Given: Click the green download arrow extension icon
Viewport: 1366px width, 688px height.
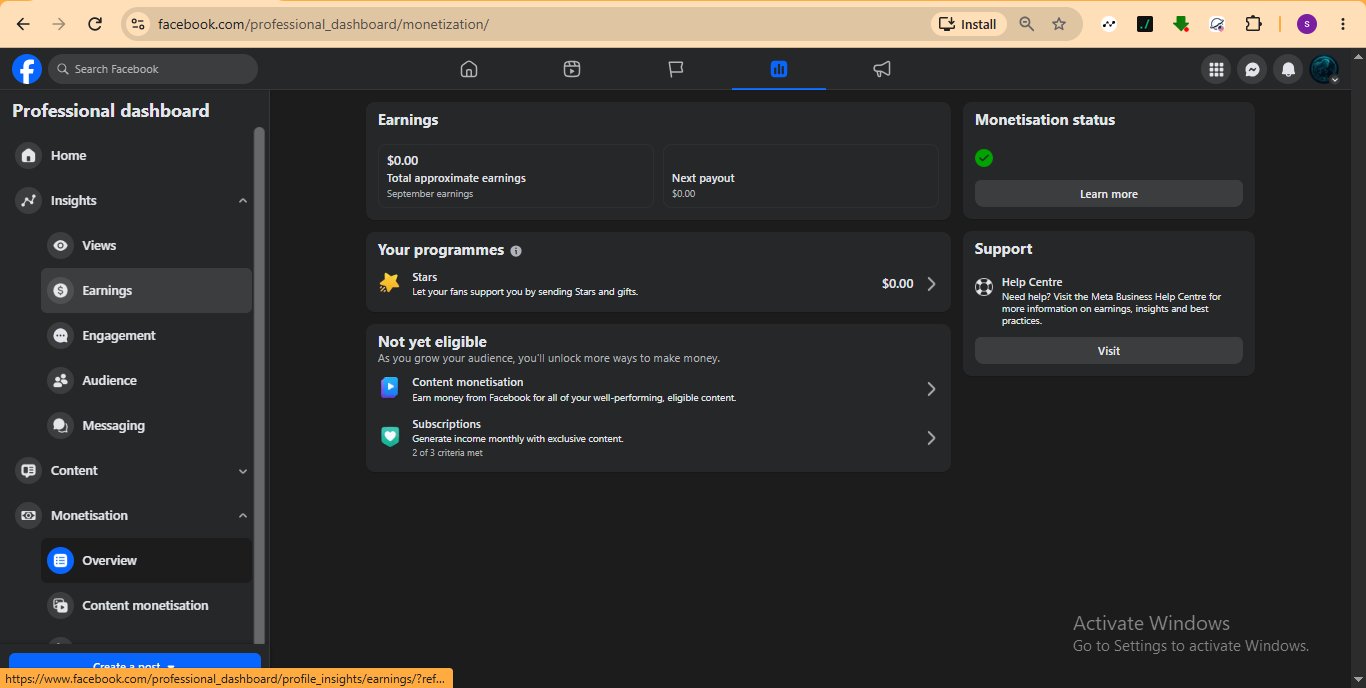Looking at the screenshot, I should (x=1181, y=24).
